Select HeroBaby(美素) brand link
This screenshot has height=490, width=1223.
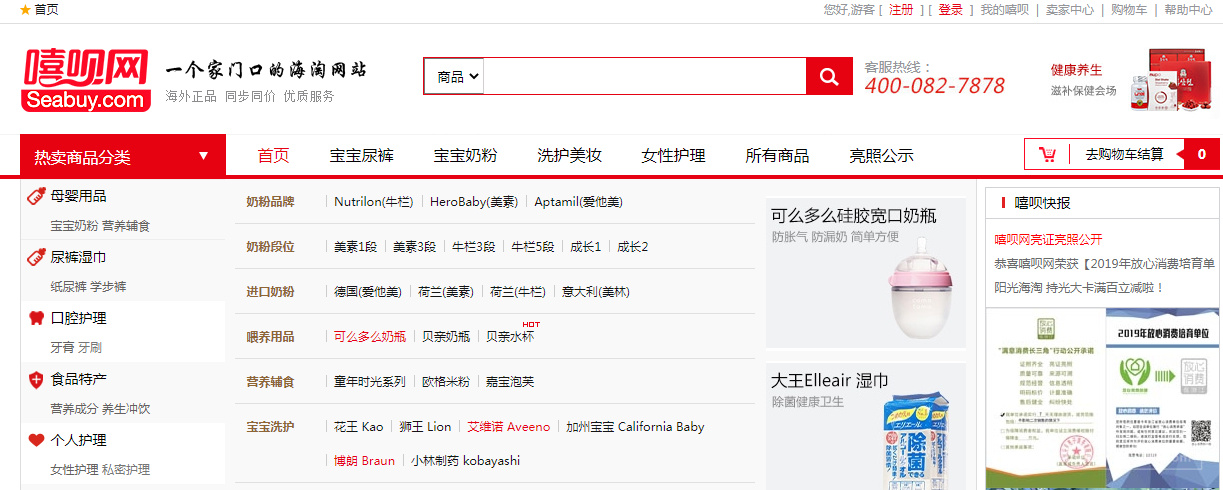(474, 202)
